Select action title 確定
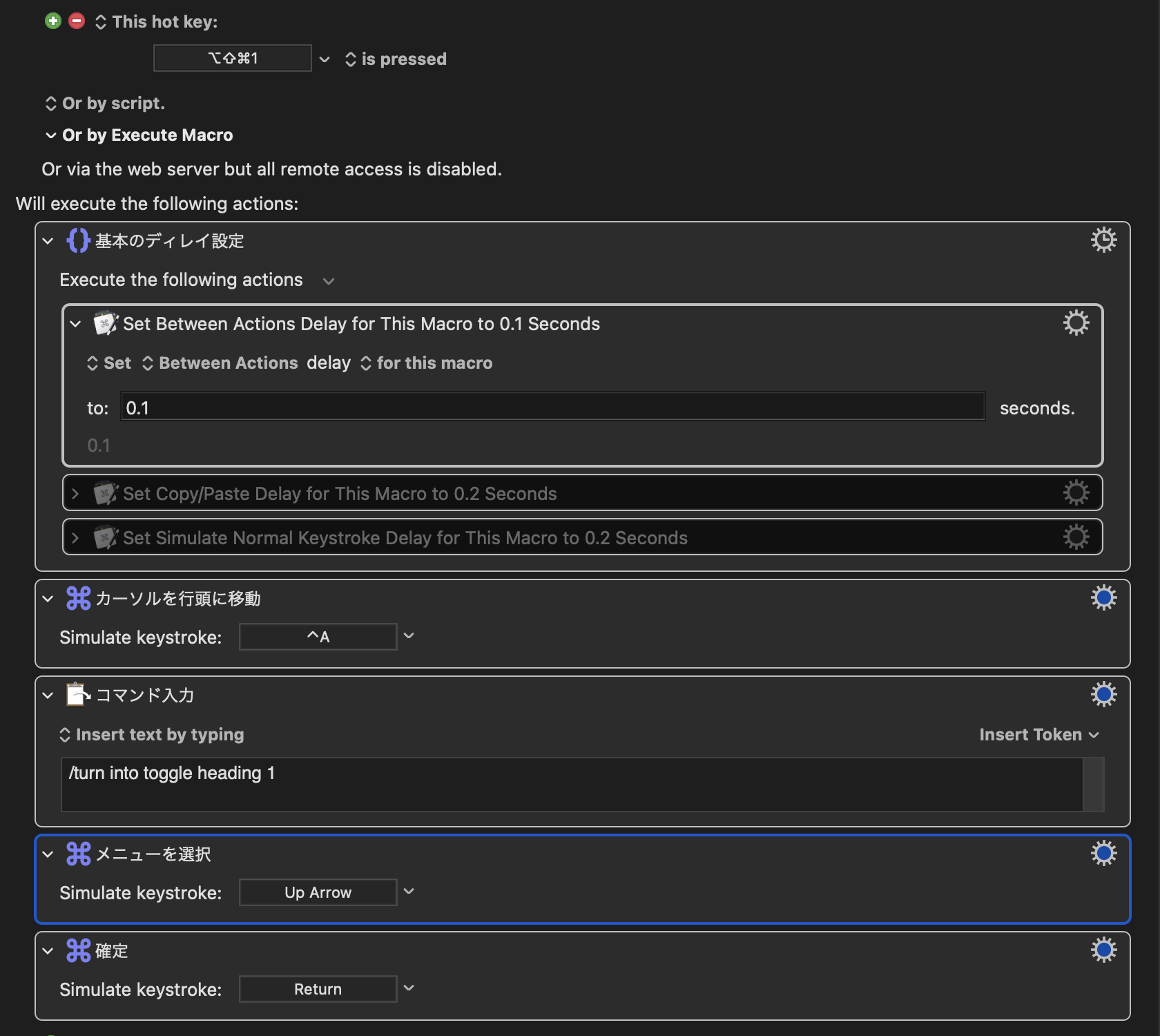Viewport: 1160px width, 1036px height. click(x=112, y=951)
